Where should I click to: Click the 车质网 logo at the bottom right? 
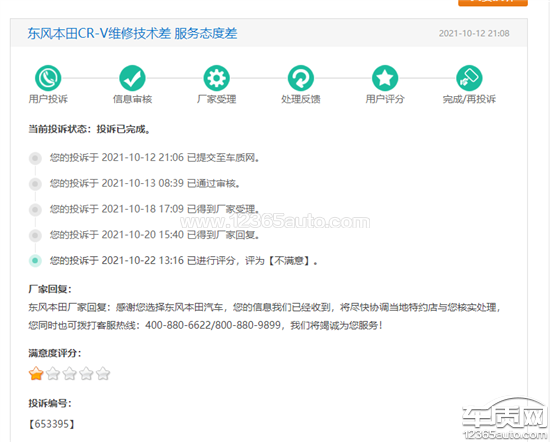pos(505,419)
